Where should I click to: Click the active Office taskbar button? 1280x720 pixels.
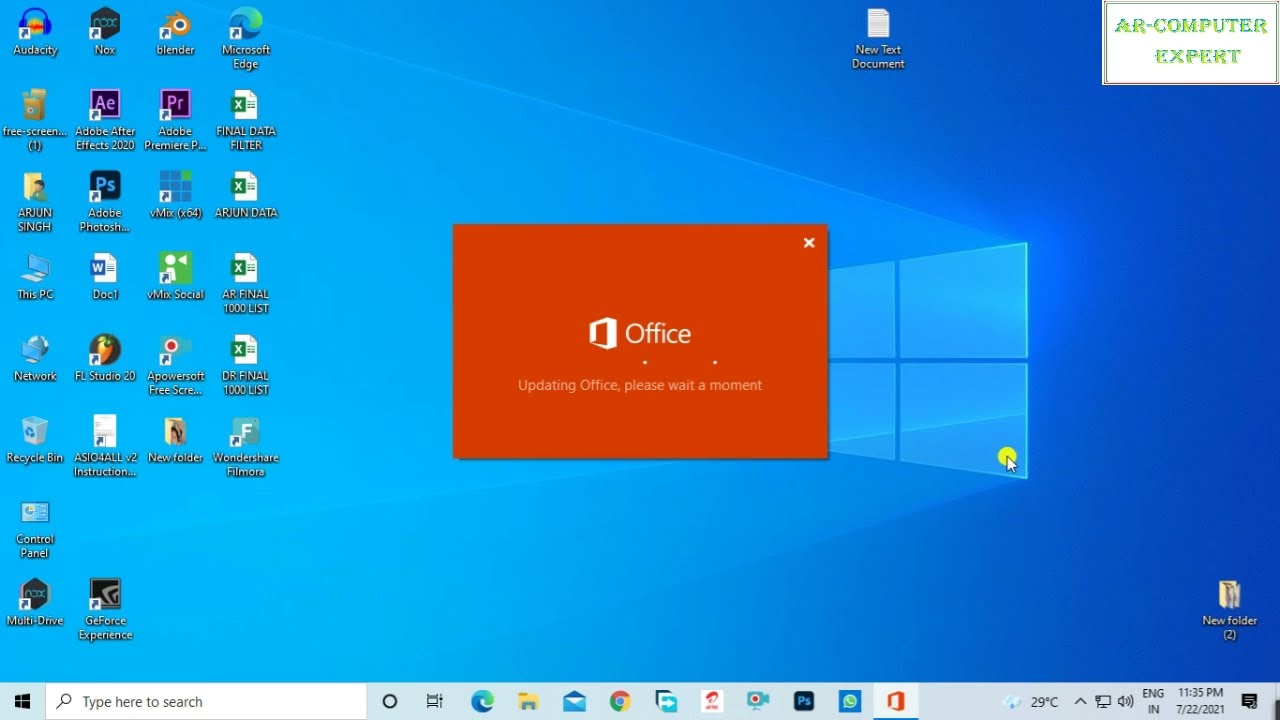point(896,701)
